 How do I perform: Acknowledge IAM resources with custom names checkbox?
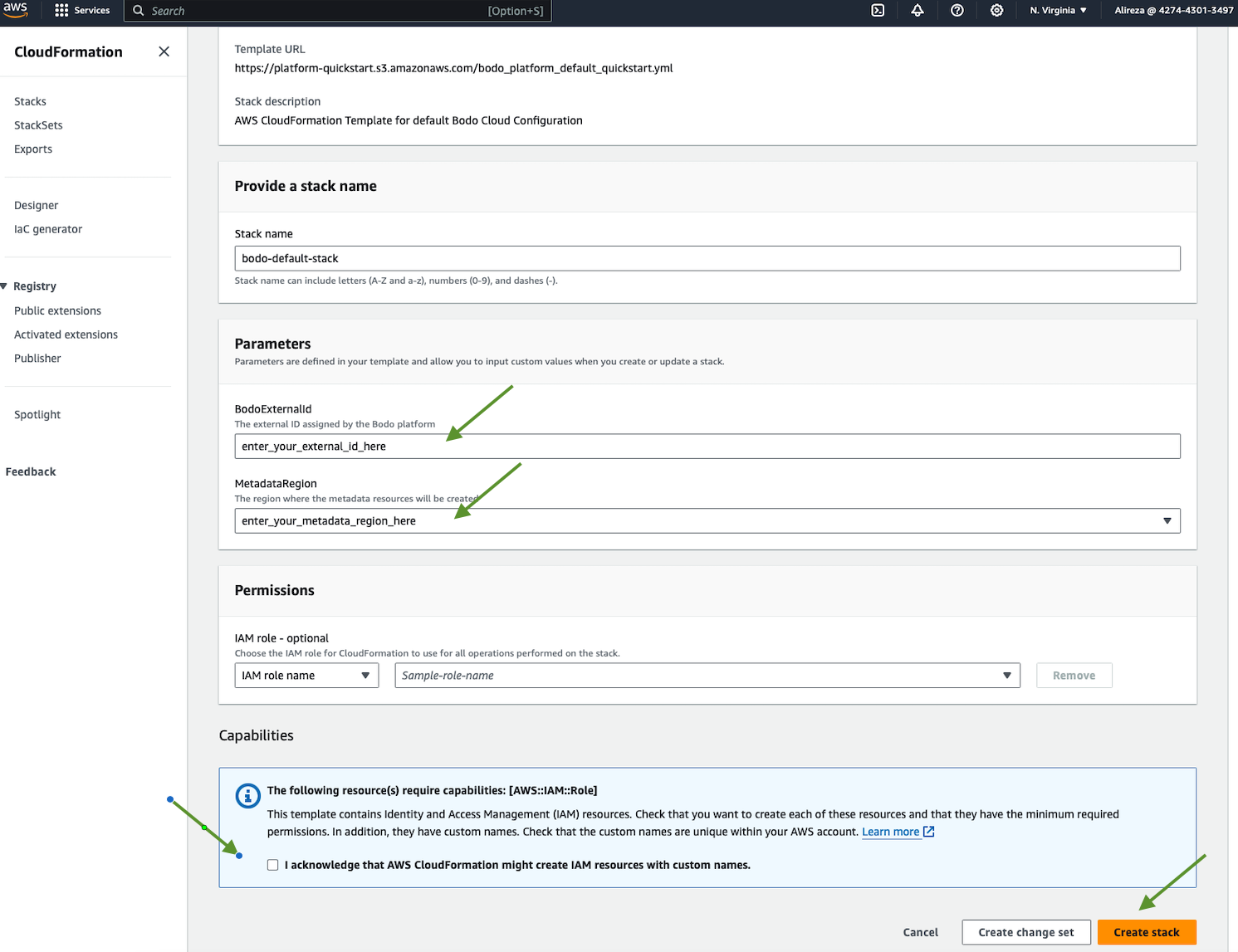pos(272,865)
